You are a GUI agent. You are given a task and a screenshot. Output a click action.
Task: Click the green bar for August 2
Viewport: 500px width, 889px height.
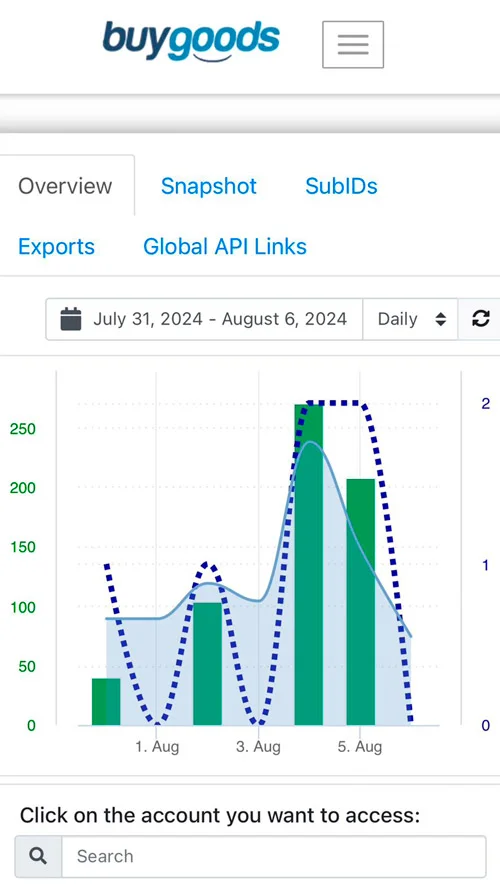point(207,663)
